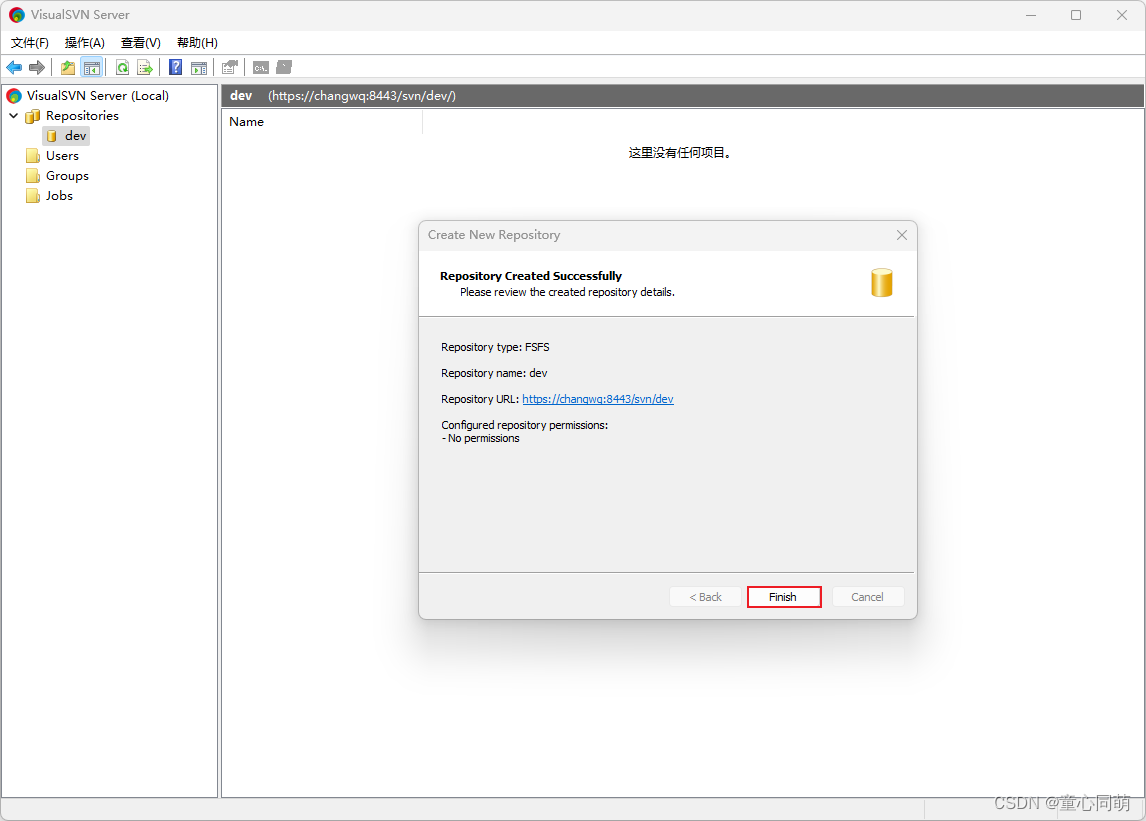Select the Repositories tree label
Image resolution: width=1146 pixels, height=821 pixels.
82,116
